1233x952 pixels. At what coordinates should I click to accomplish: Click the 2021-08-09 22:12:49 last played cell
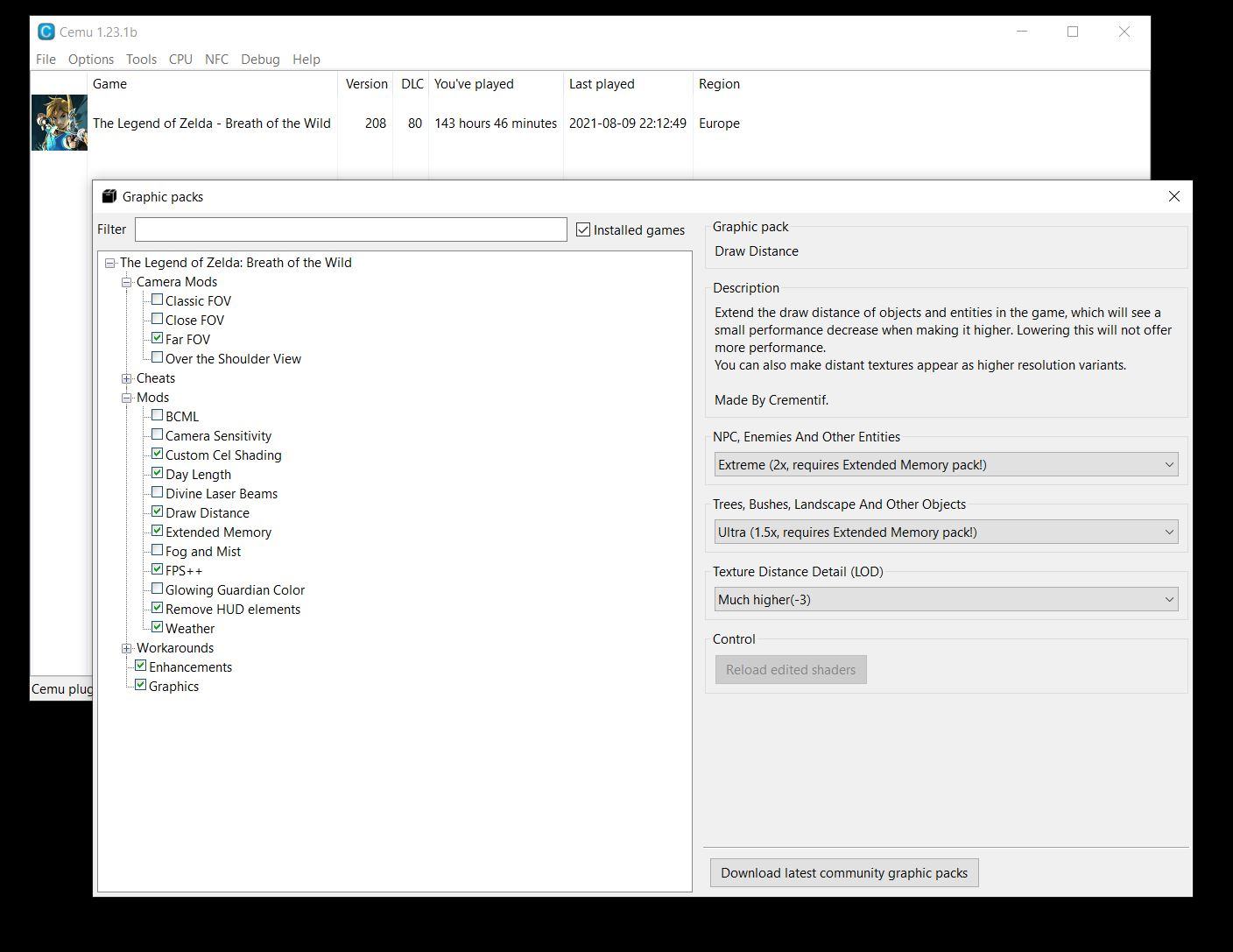pos(628,123)
